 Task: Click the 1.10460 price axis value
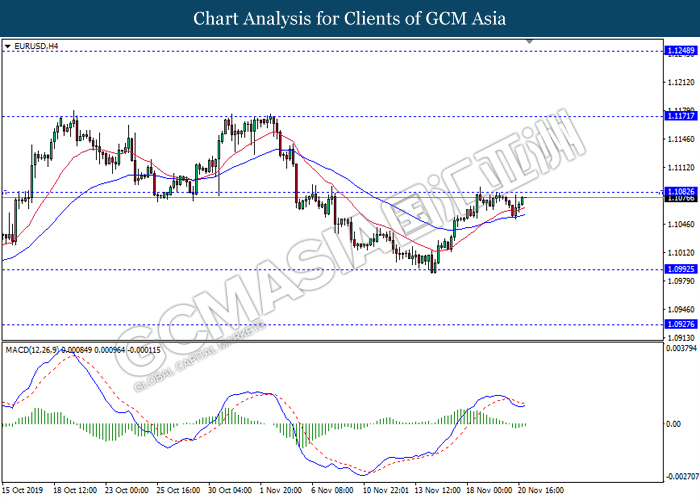point(681,224)
